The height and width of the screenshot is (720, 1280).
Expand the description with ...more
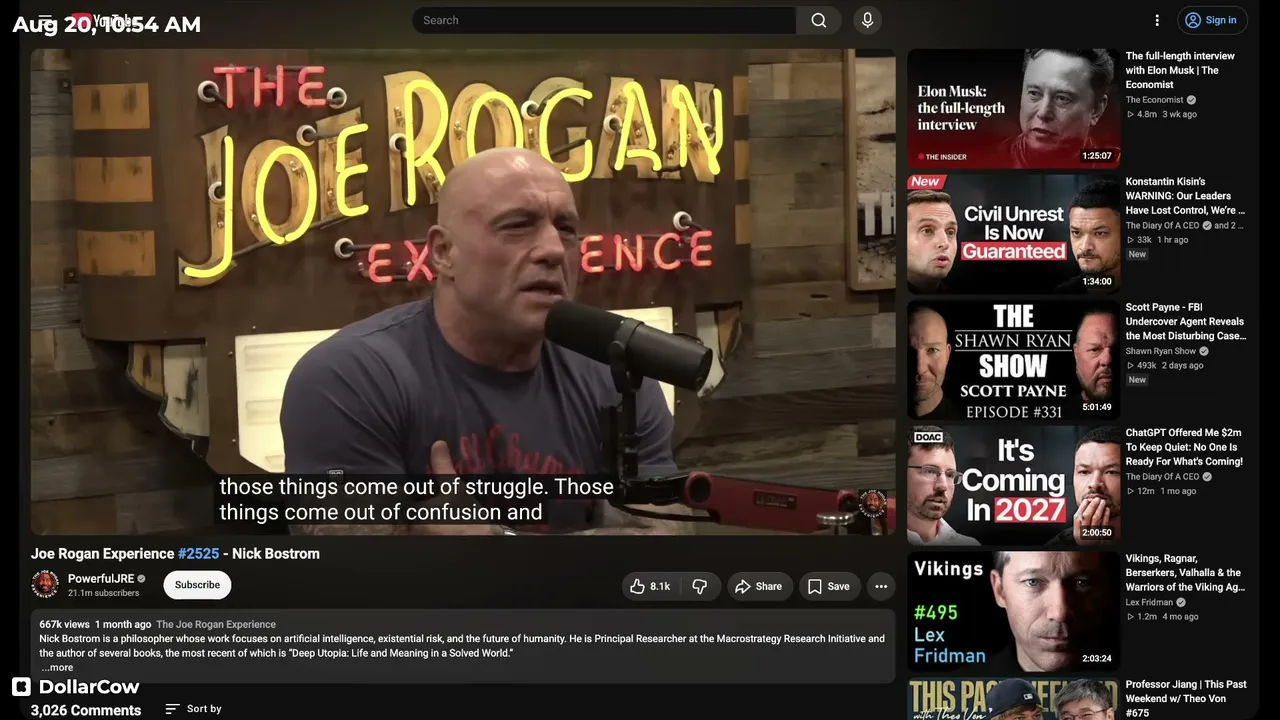57,668
